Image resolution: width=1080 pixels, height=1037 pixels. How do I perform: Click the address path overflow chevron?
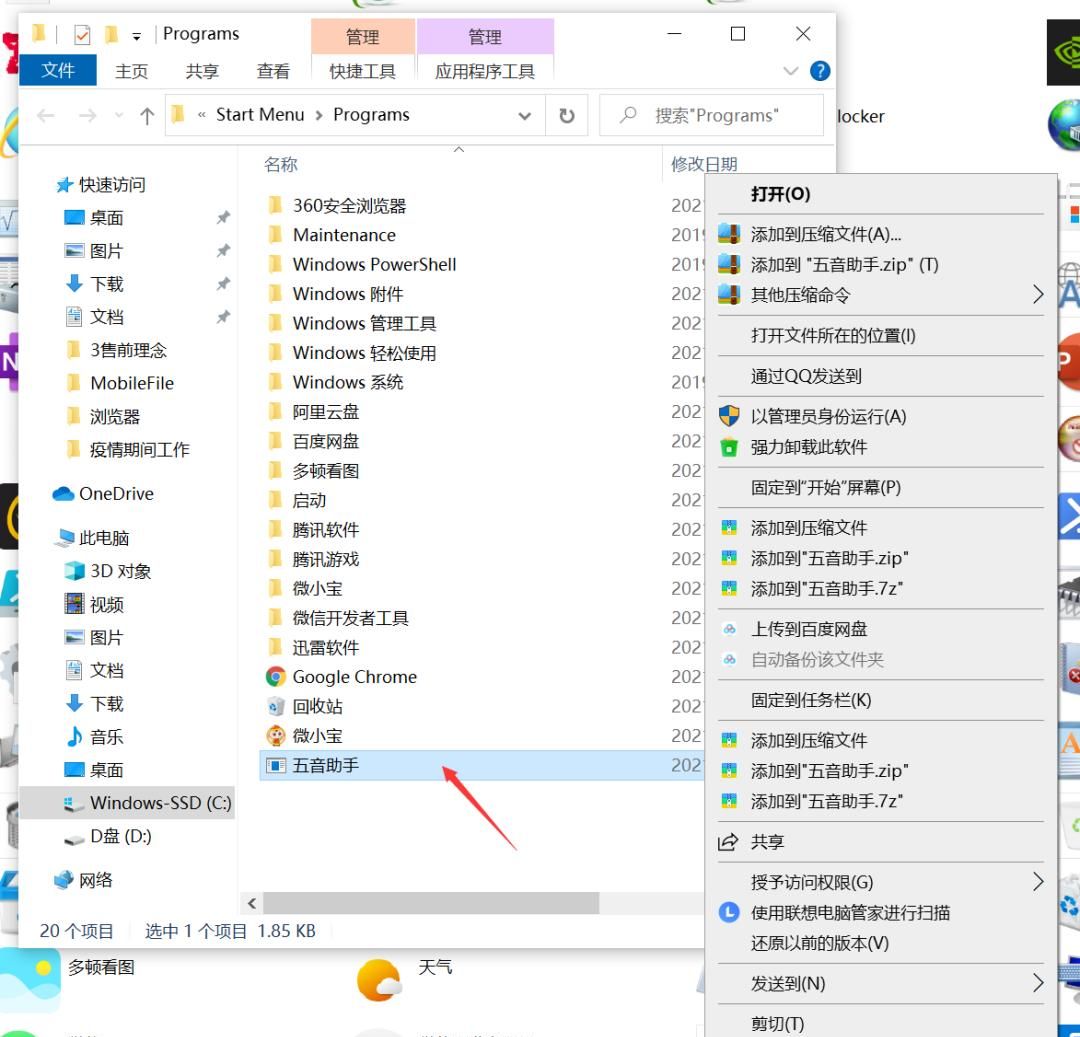point(202,115)
